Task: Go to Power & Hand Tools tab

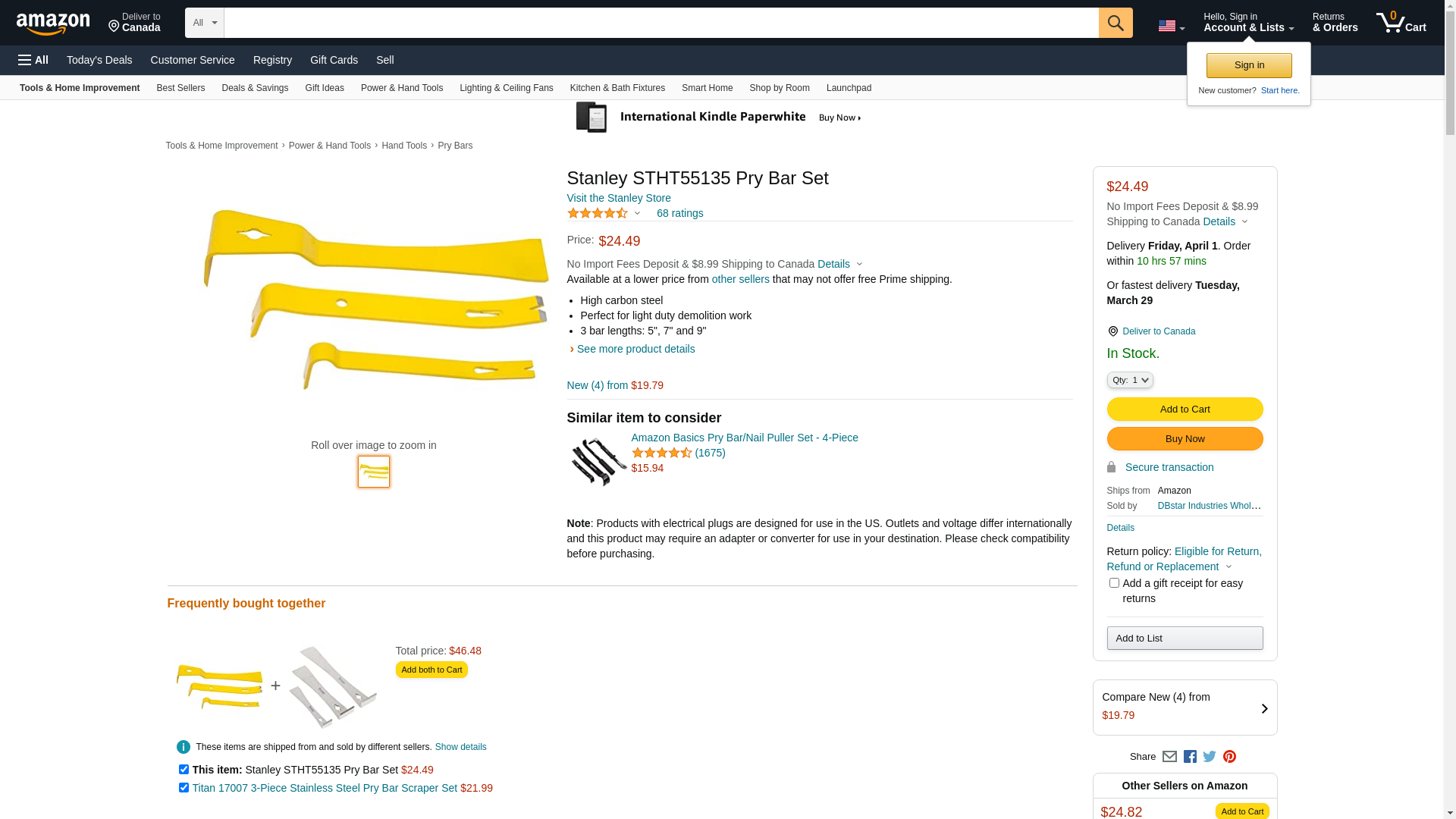Action: (401, 88)
